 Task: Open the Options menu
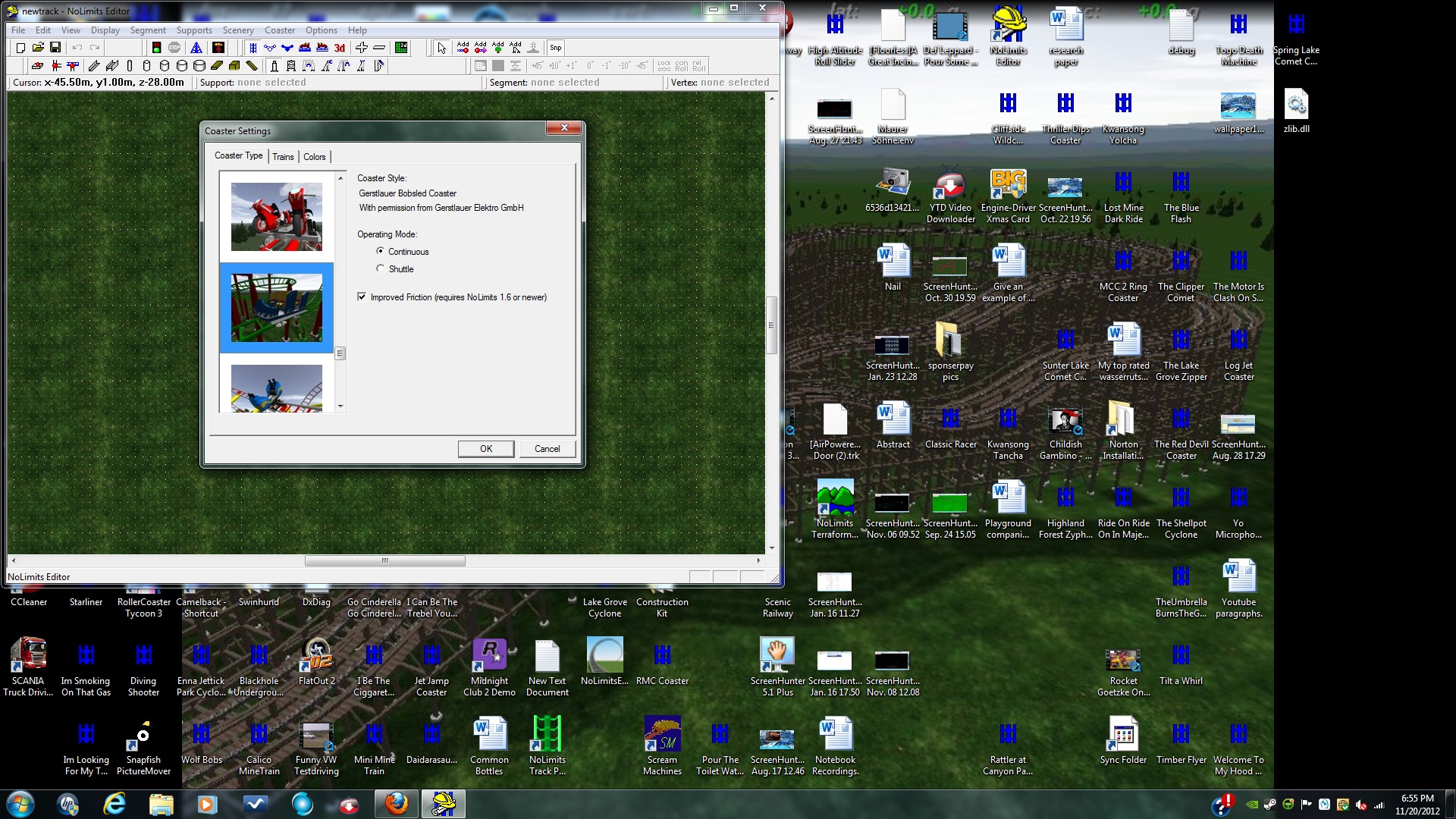pyautogui.click(x=322, y=30)
